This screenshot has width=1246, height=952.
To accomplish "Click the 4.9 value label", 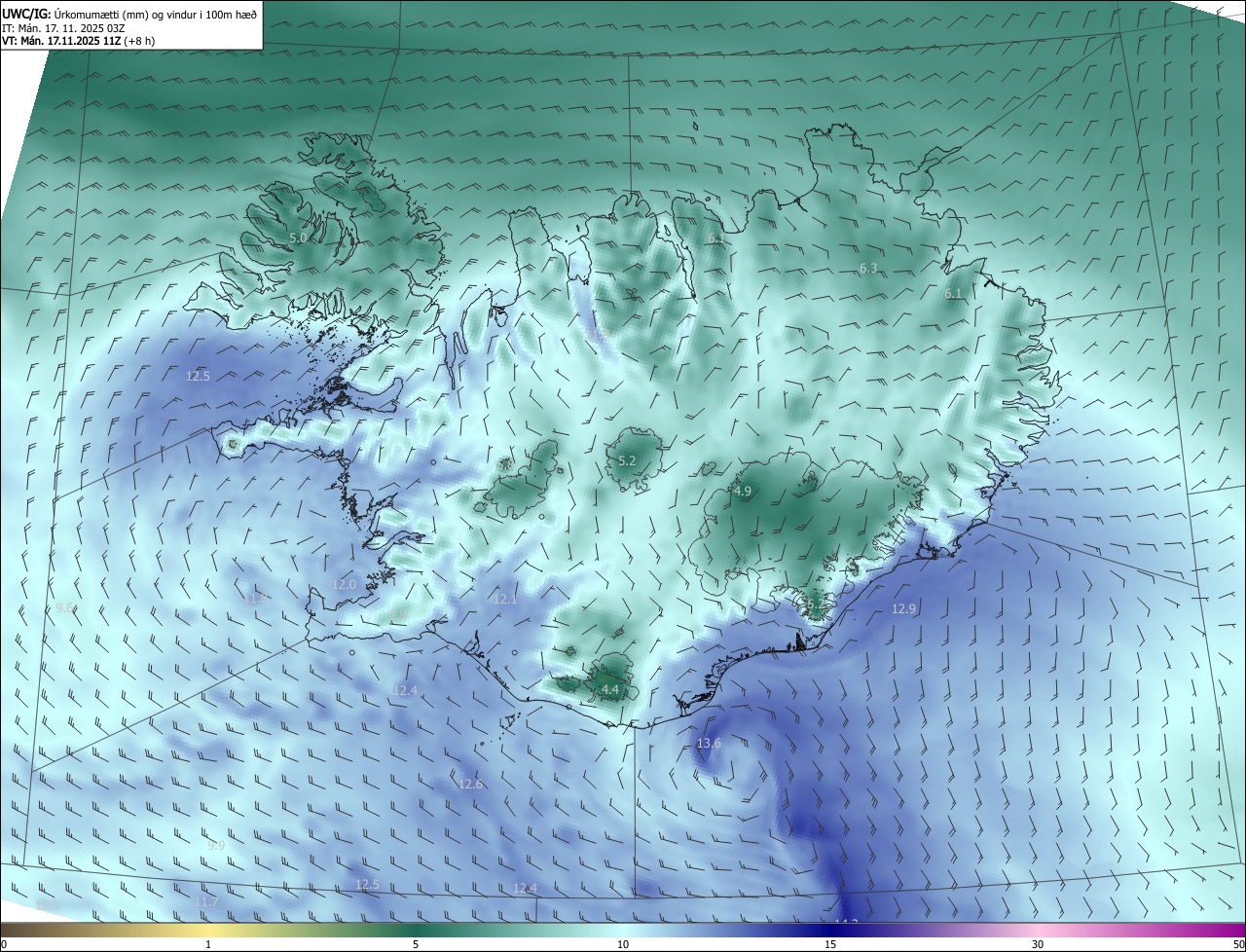I will (x=743, y=492).
